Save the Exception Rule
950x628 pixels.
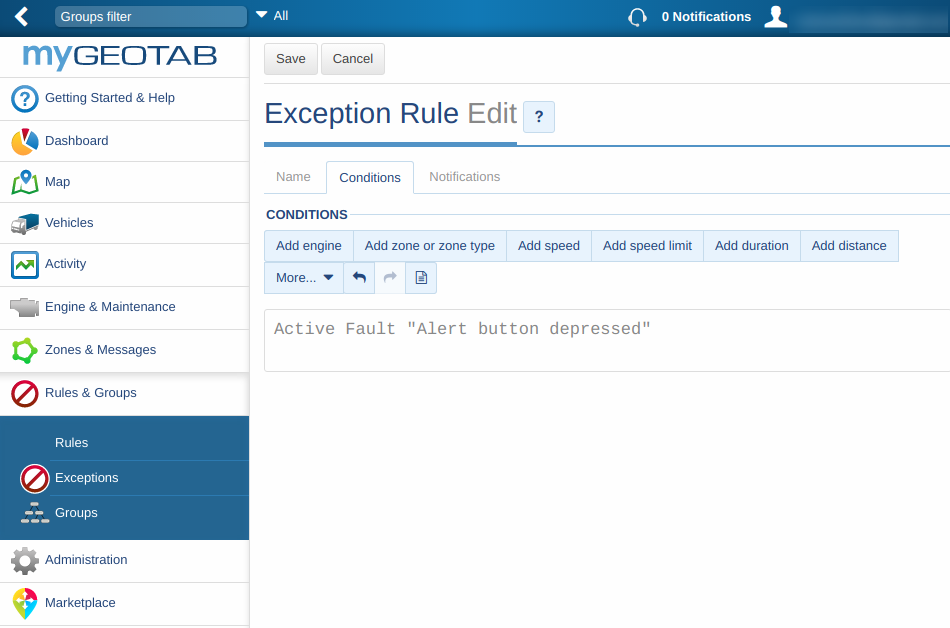pos(290,59)
